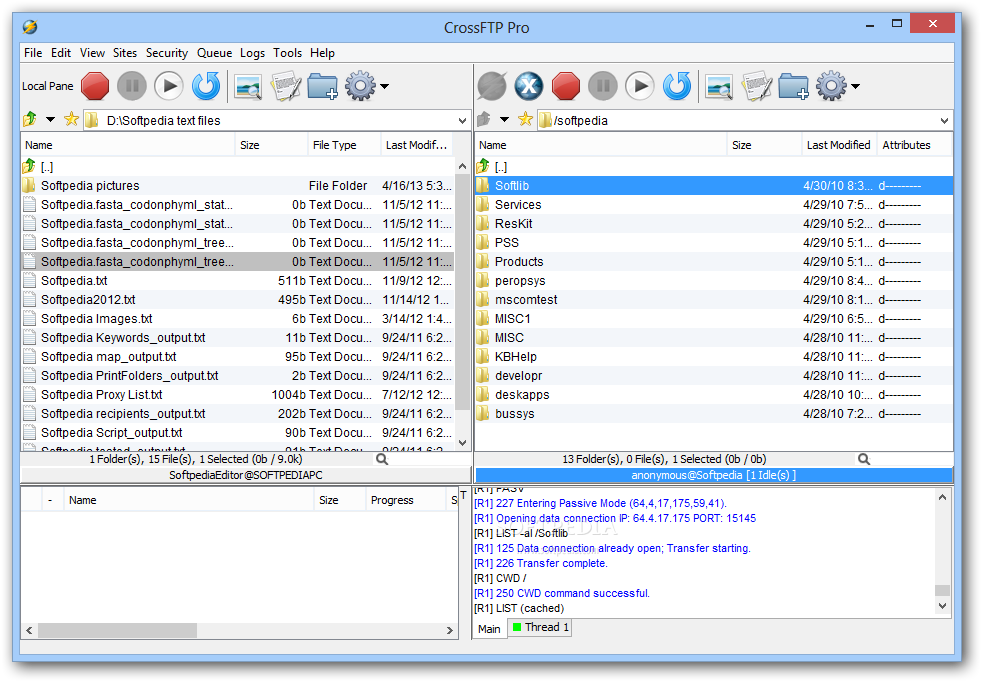Click the remote pane search magnifier
Viewport: 982px width, 682px height.
tap(864, 459)
